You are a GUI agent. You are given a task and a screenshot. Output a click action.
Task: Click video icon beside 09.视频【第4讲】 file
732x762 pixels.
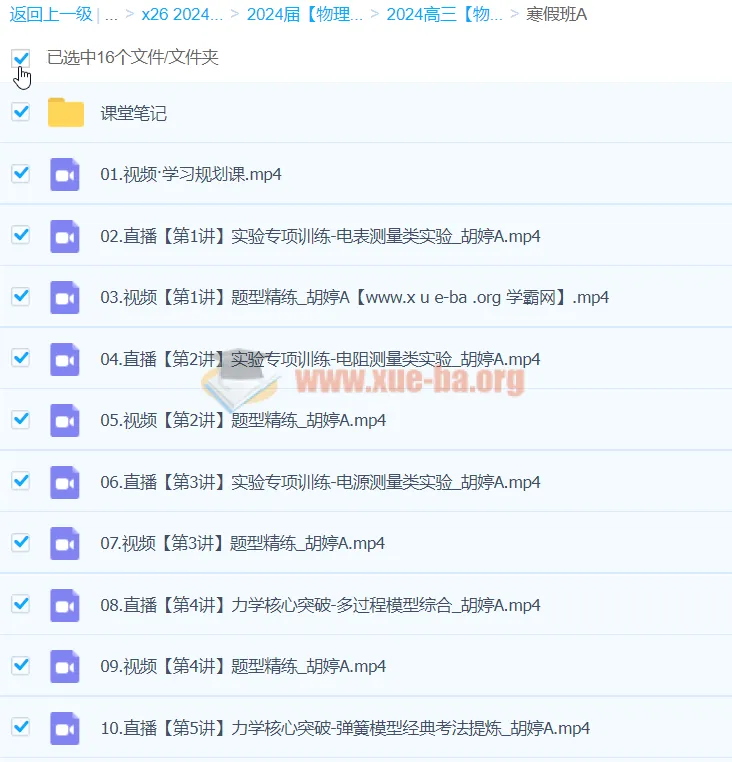(x=65, y=666)
